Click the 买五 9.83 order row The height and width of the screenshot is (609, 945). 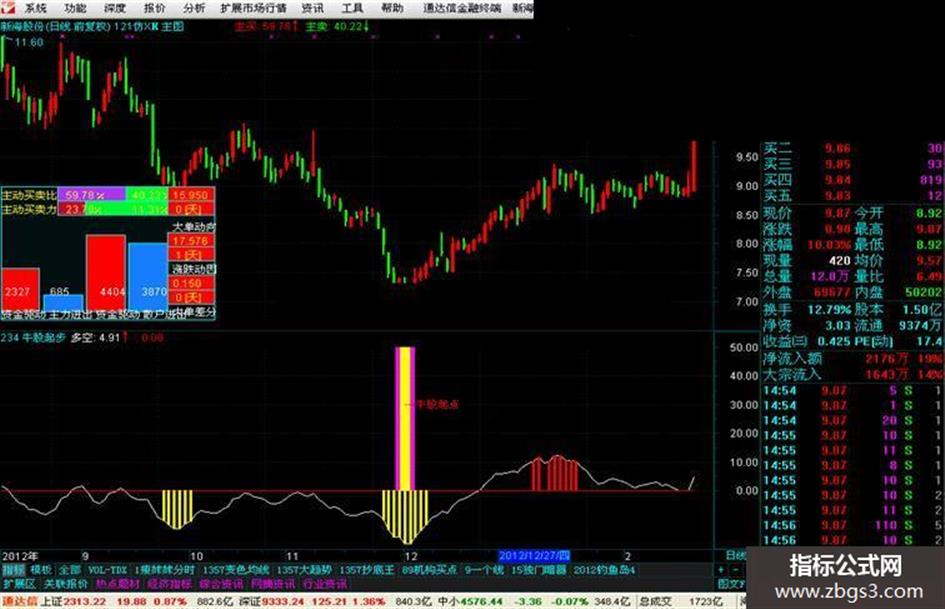pyautogui.click(x=852, y=195)
